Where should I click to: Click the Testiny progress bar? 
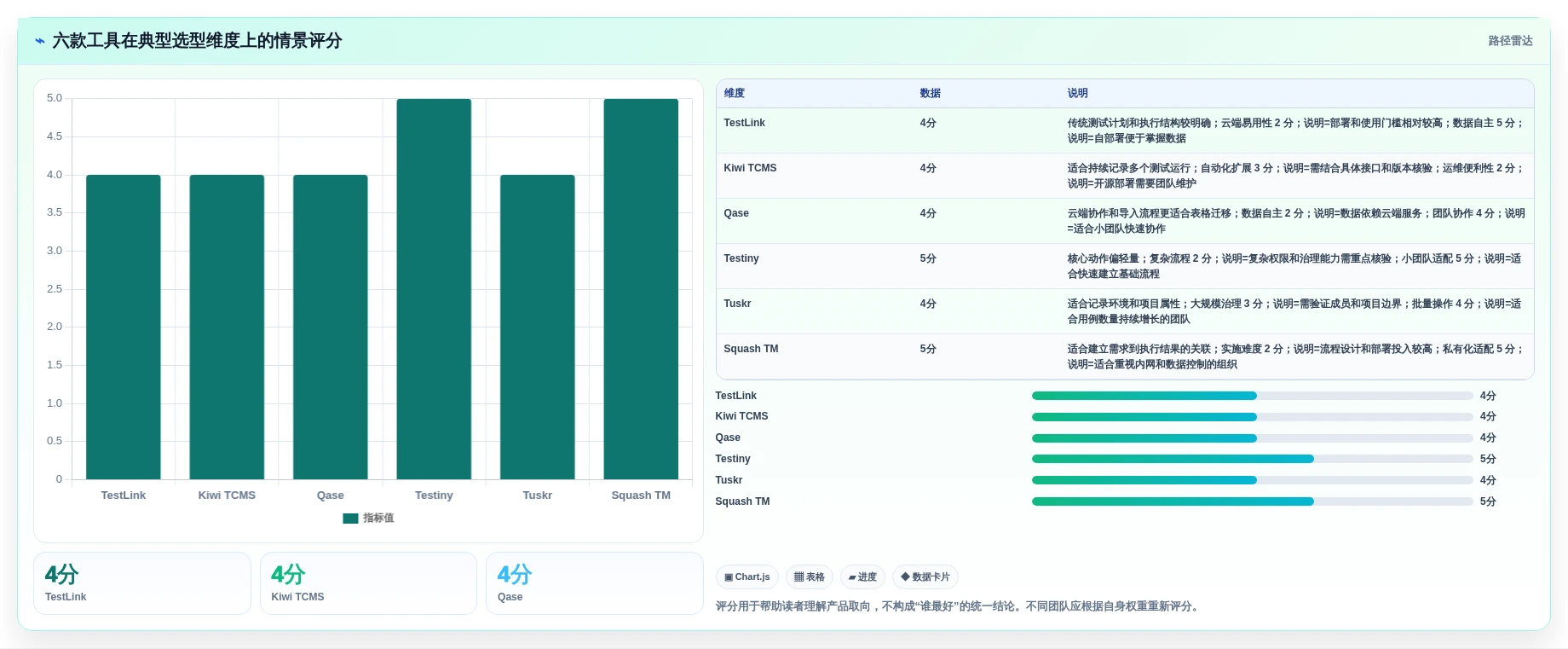[x=1252, y=459]
